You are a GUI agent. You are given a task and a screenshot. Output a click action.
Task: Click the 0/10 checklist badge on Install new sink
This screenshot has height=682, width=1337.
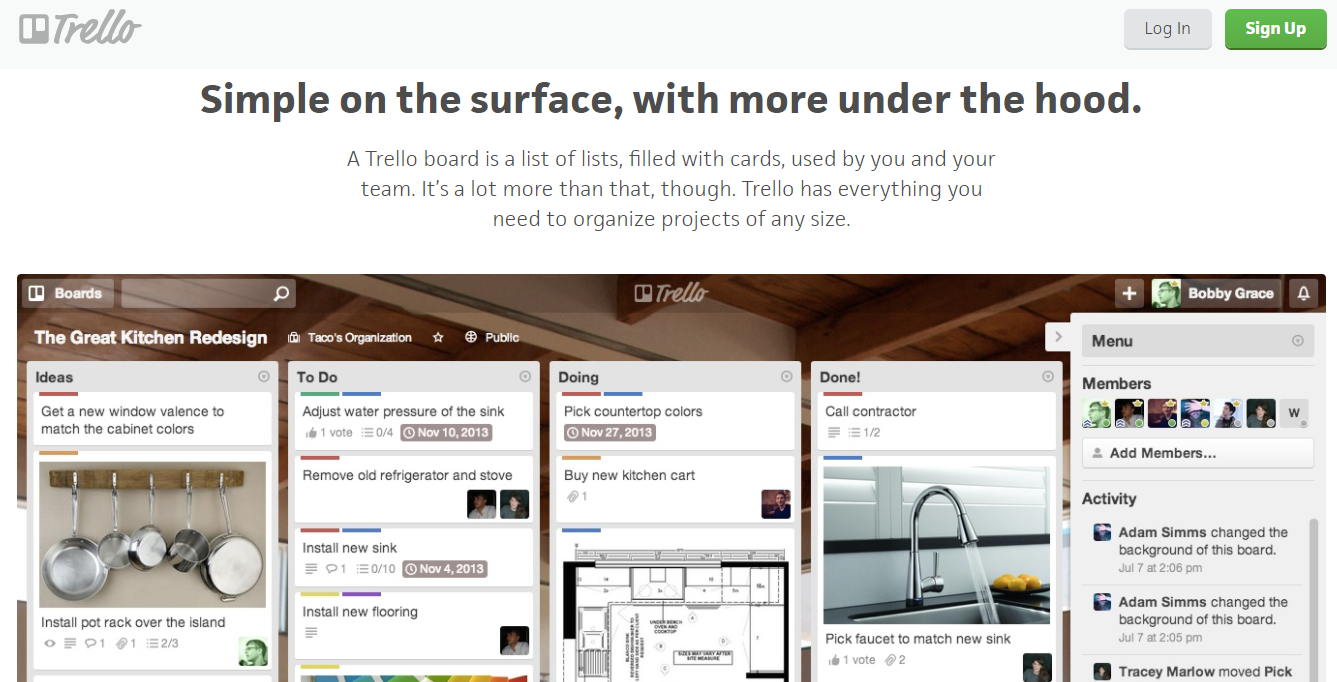pos(377,569)
